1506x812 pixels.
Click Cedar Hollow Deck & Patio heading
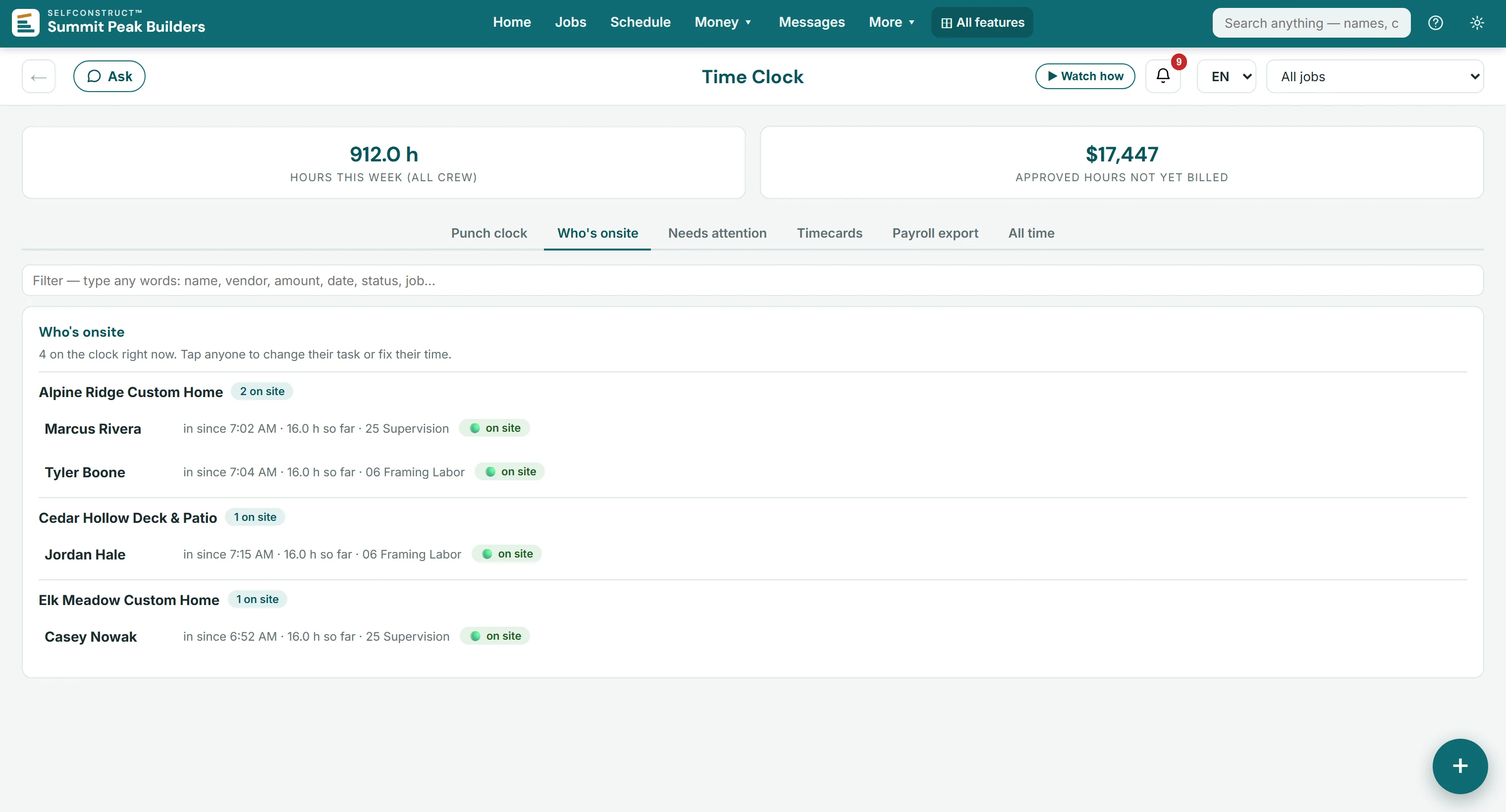(x=128, y=517)
